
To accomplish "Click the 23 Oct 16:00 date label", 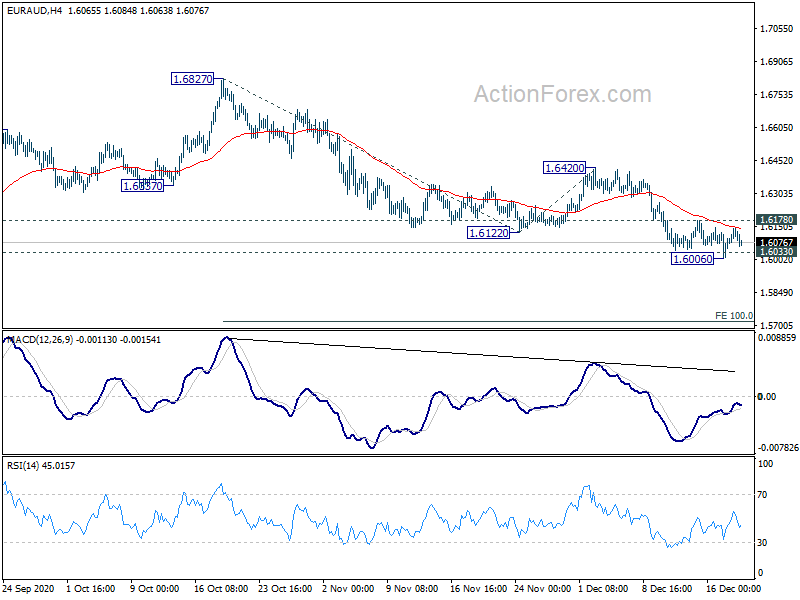I will [x=285, y=588].
